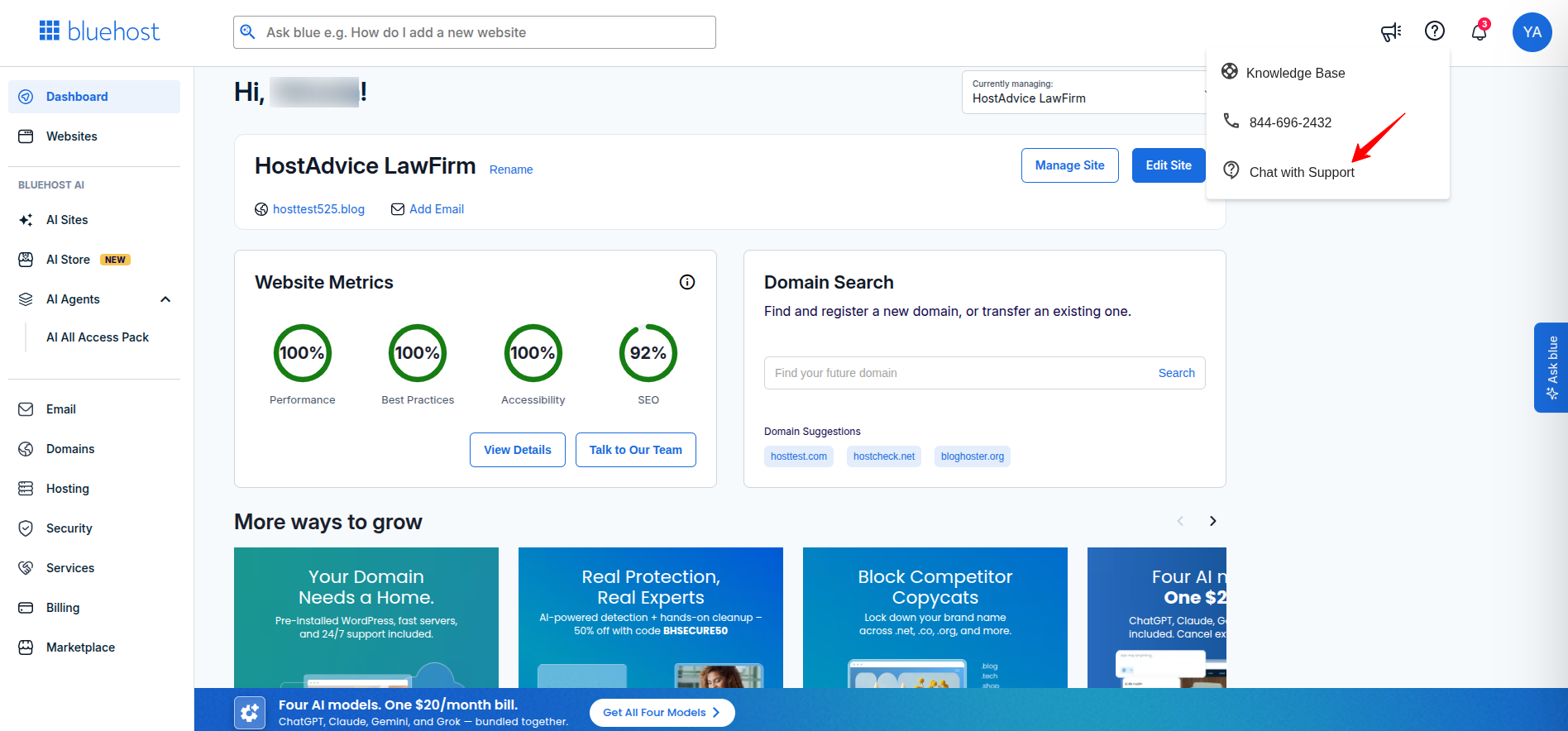1568x731 pixels.
Task: Click the Add Email link
Action: tap(437, 209)
